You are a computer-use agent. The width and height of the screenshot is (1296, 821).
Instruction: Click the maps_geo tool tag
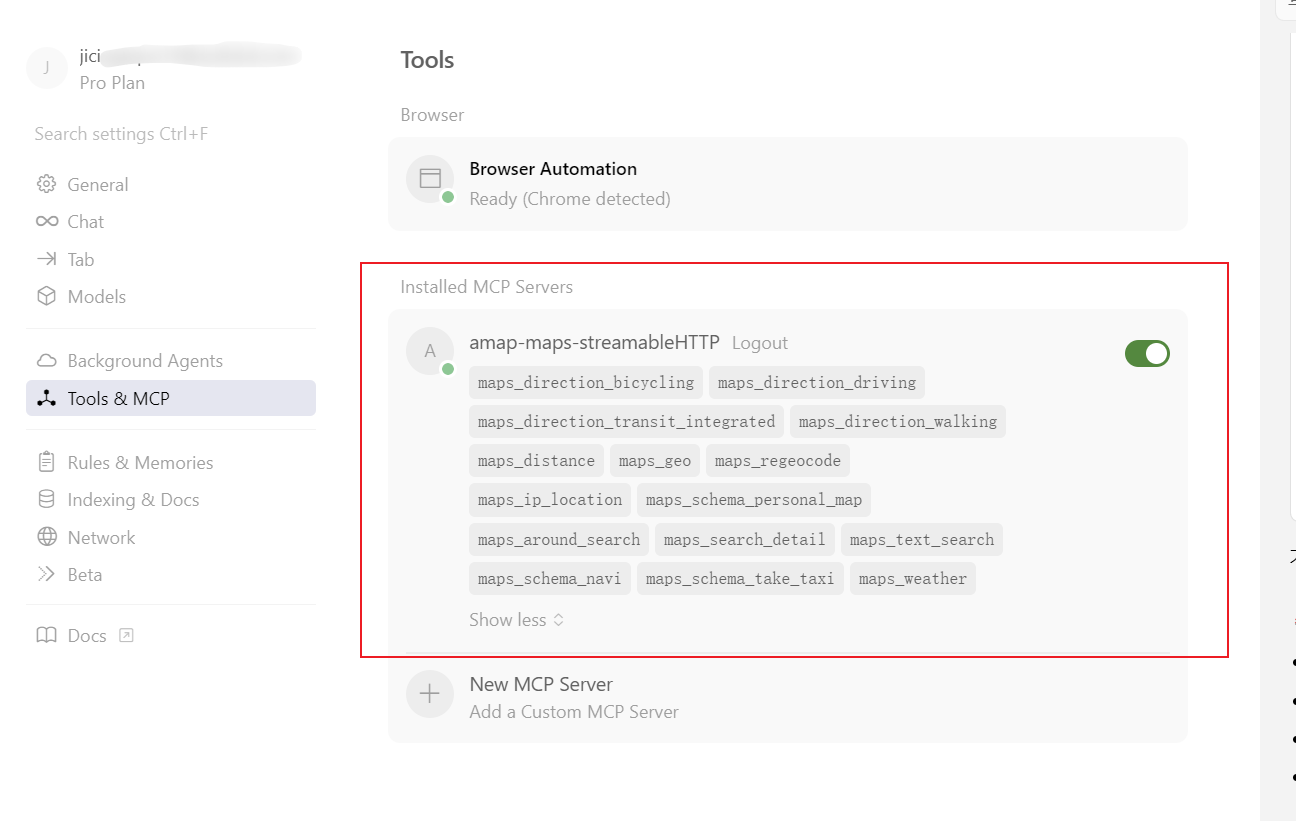click(655, 460)
